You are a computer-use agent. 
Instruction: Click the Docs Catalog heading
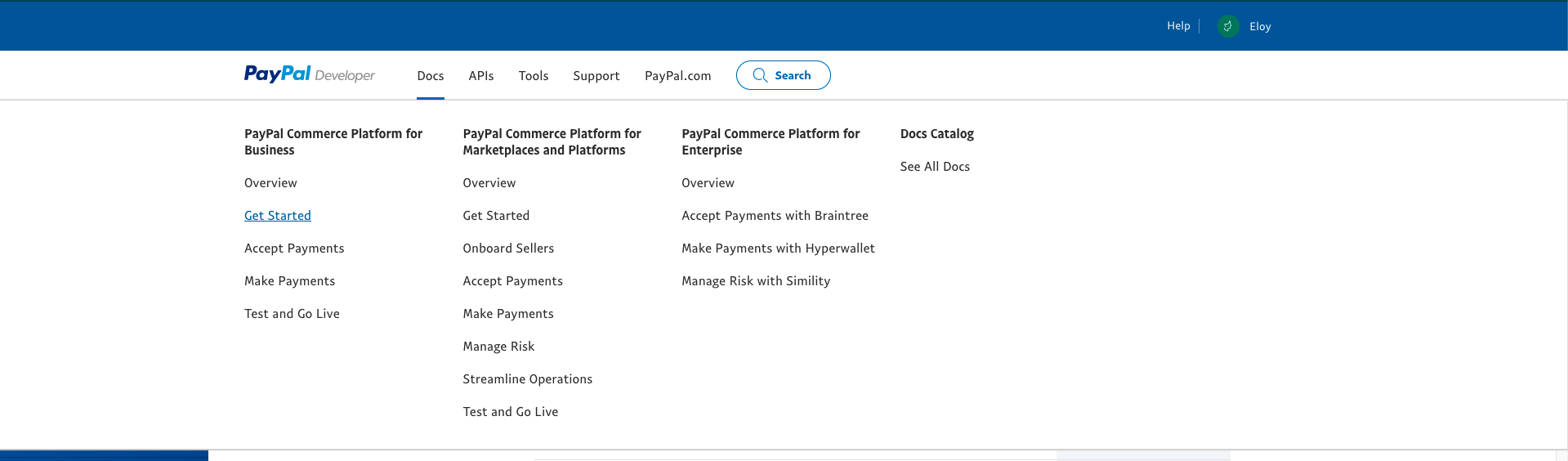[937, 134]
